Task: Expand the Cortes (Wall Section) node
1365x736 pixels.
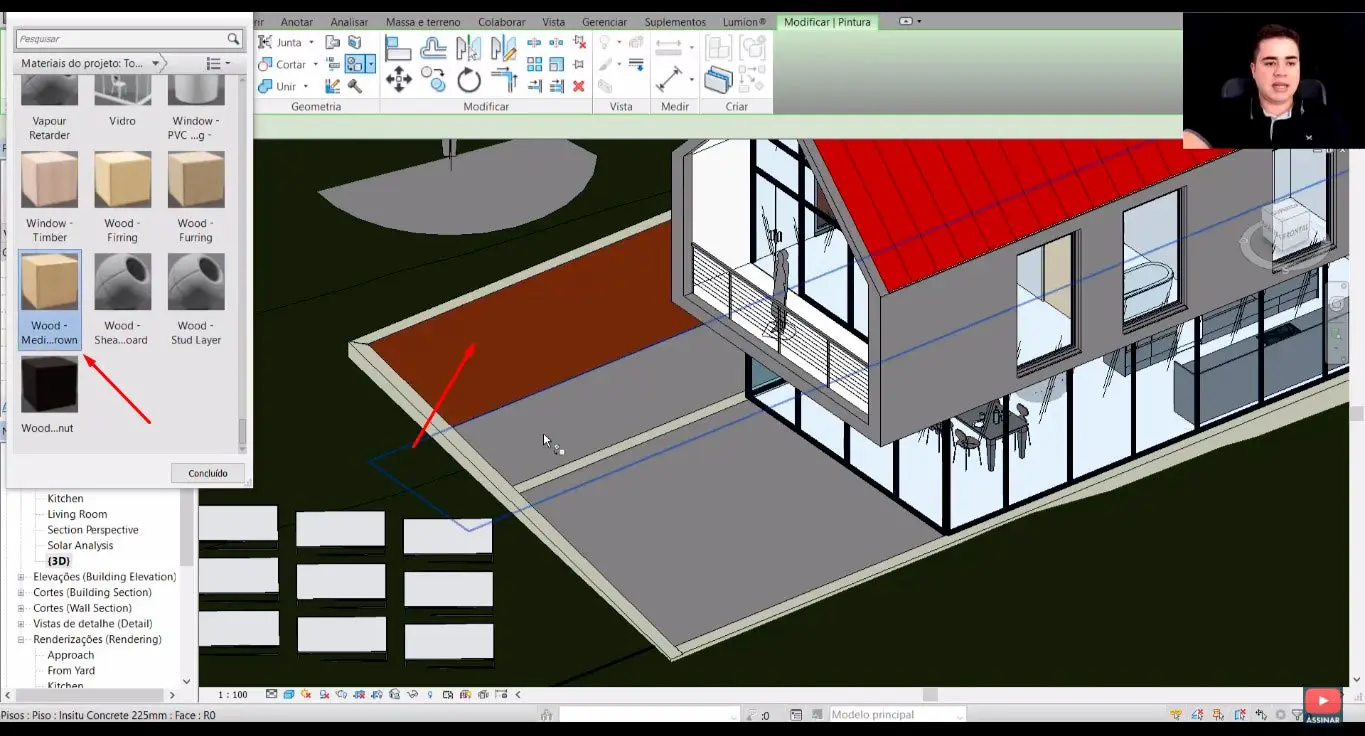Action: click(x=22, y=608)
